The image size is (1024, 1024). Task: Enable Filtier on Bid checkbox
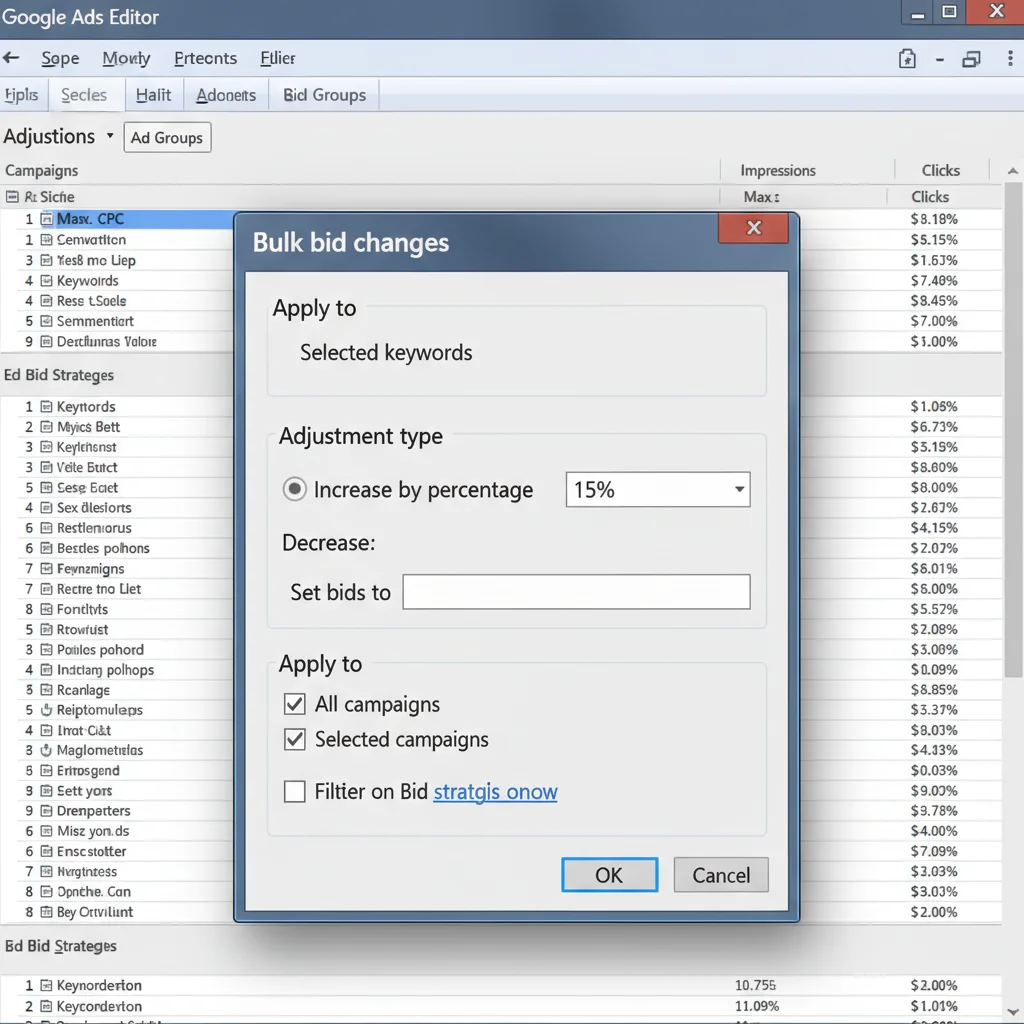295,792
